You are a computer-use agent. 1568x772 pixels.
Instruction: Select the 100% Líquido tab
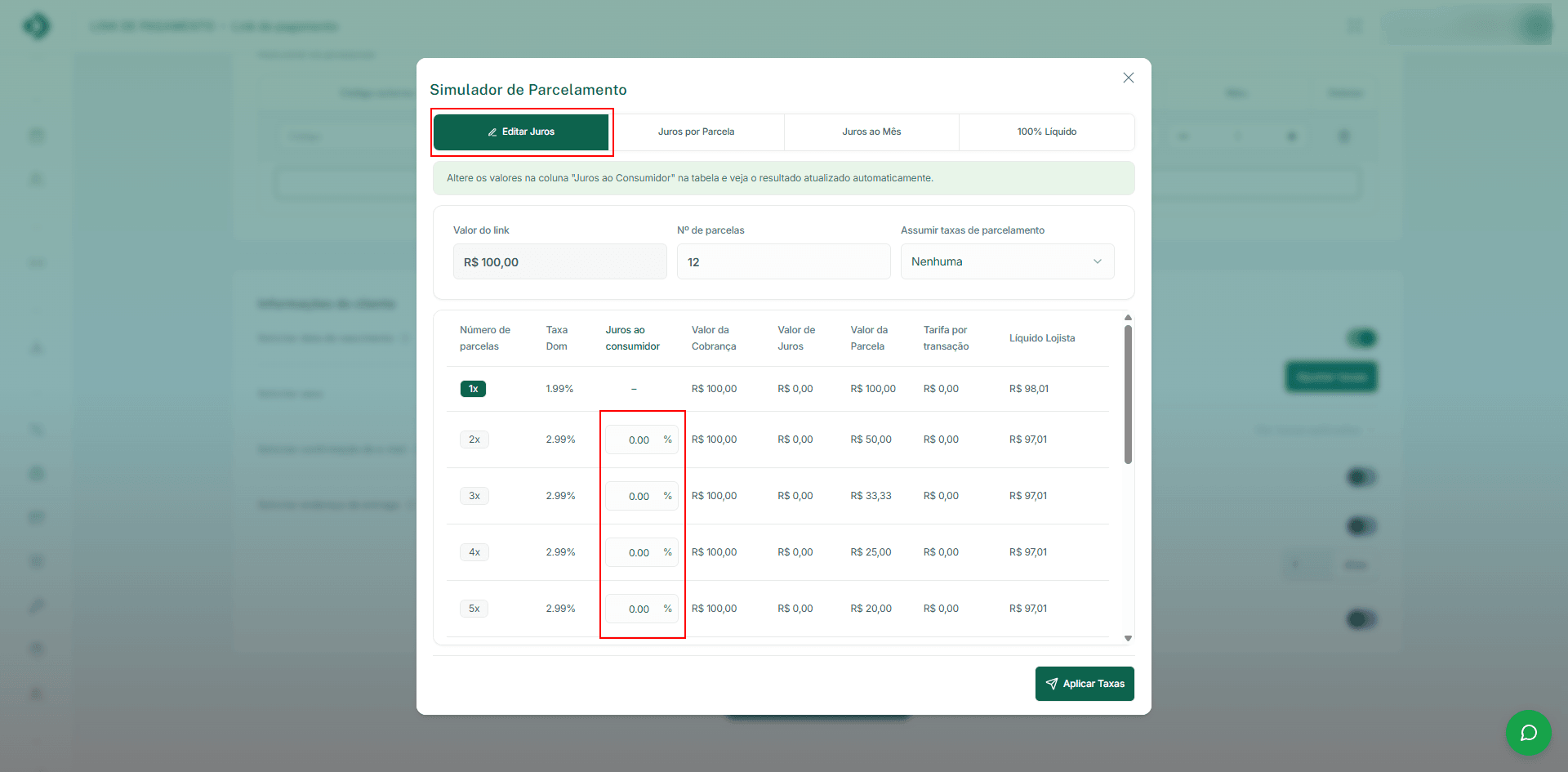(1046, 132)
